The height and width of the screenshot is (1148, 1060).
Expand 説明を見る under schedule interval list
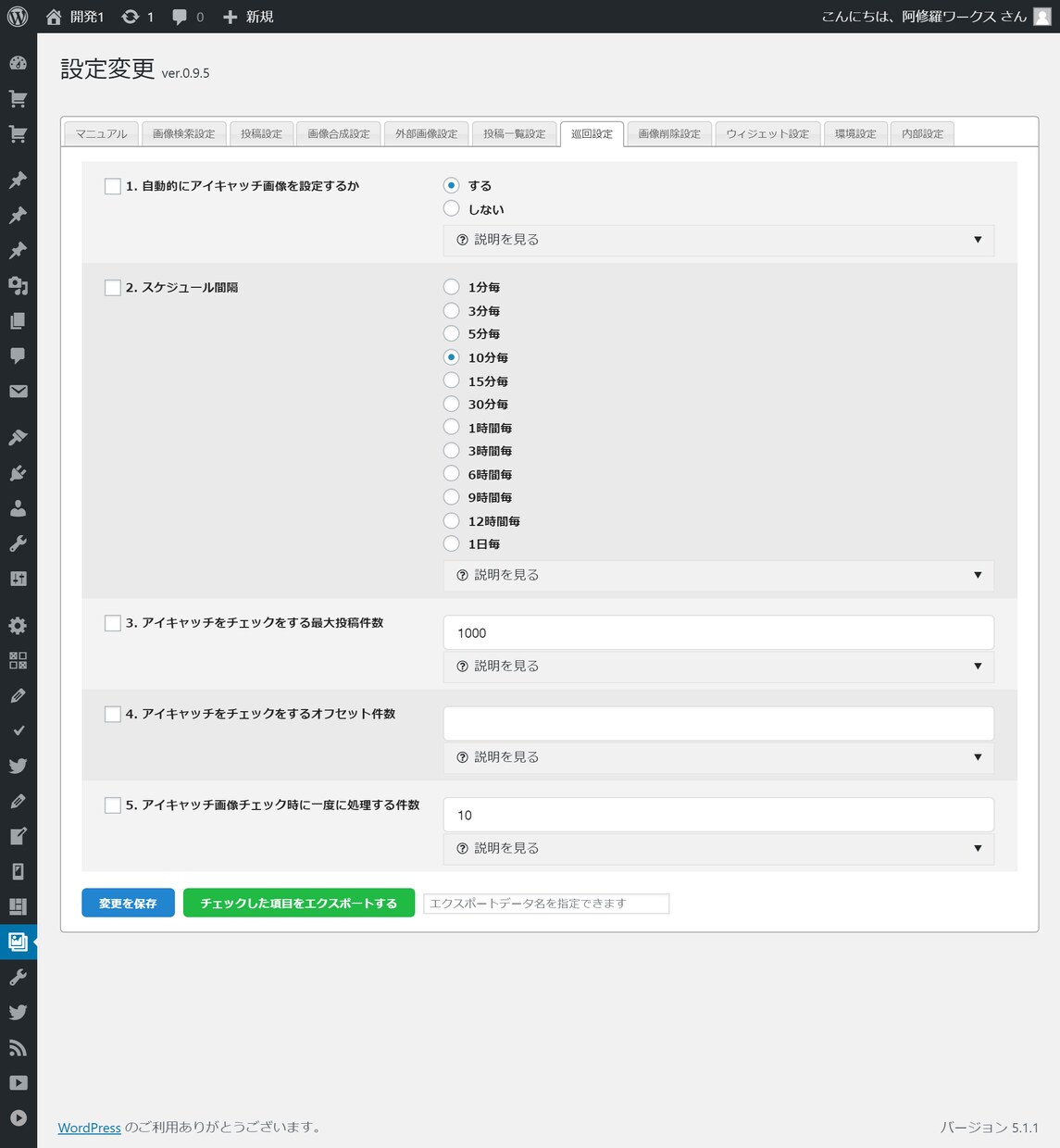point(718,575)
